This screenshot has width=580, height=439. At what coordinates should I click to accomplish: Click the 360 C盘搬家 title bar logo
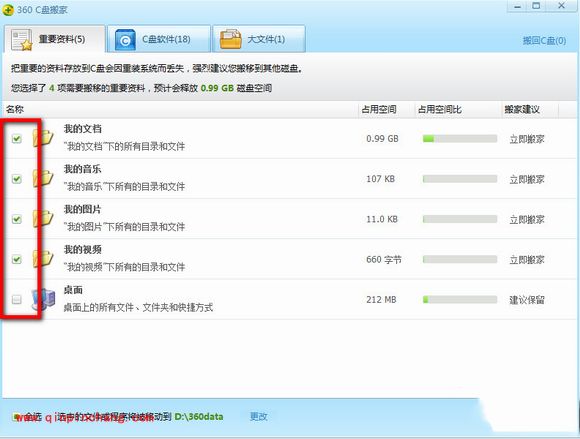tap(8, 9)
